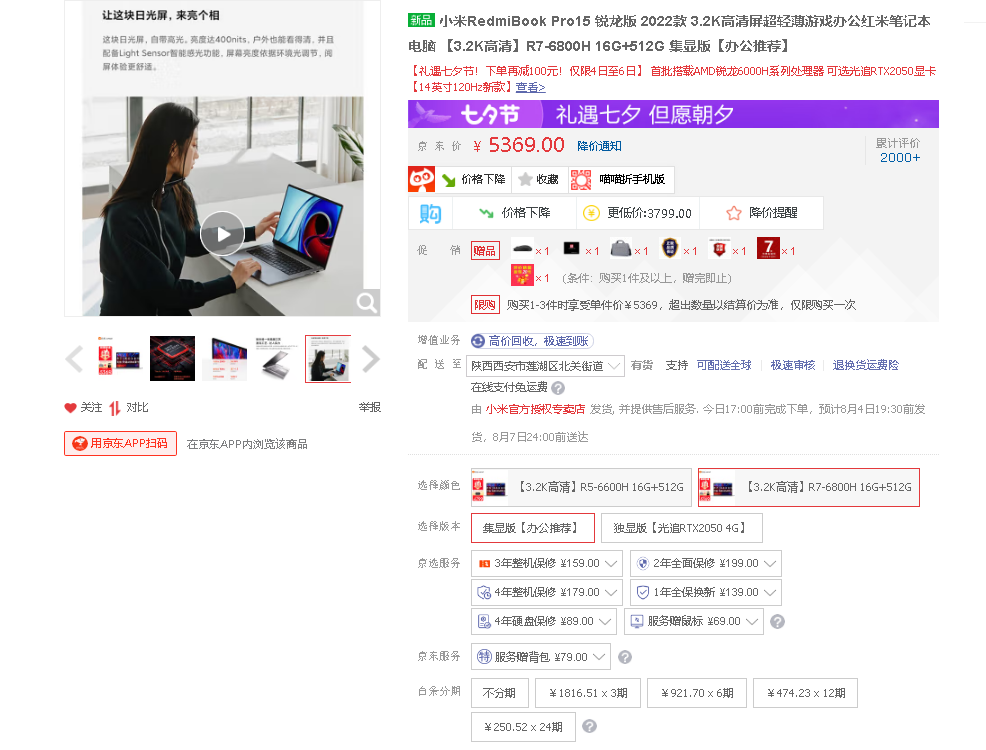The image size is (986, 750).
Task: Click the 关注 heart icon
Action: (x=70, y=408)
